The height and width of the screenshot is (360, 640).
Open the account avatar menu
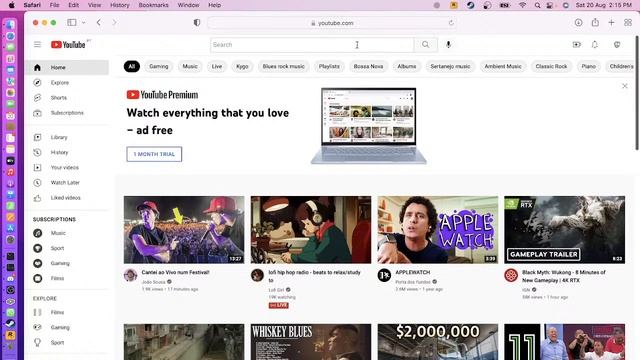617,44
